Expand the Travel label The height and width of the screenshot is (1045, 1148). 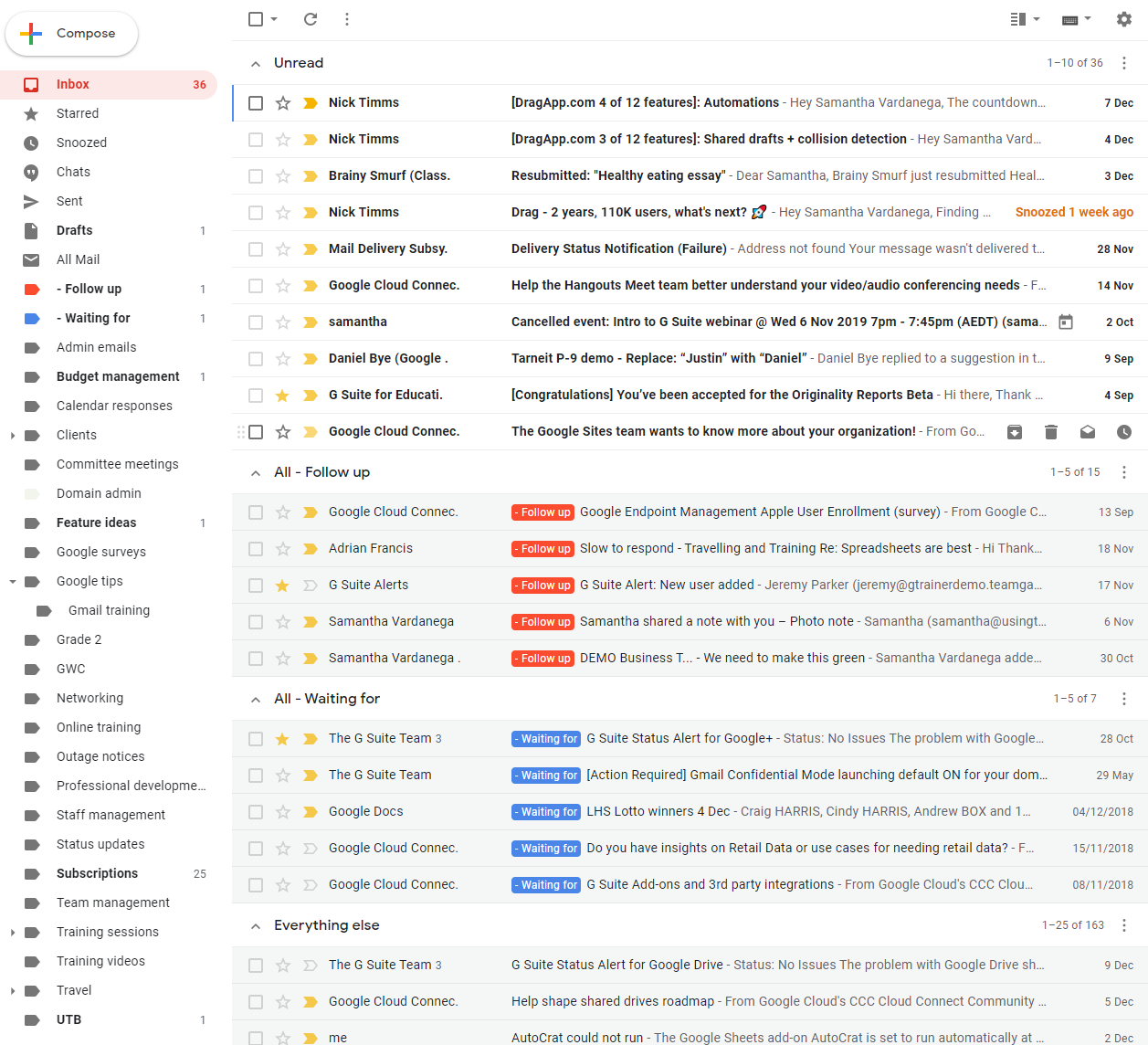point(12,991)
